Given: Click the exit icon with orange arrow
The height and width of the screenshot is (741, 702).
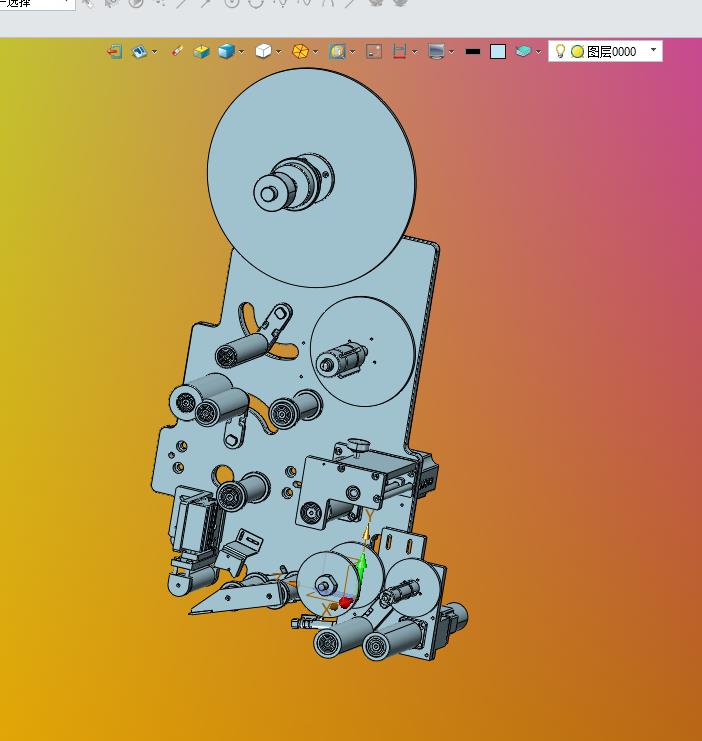Looking at the screenshot, I should tap(115, 51).
